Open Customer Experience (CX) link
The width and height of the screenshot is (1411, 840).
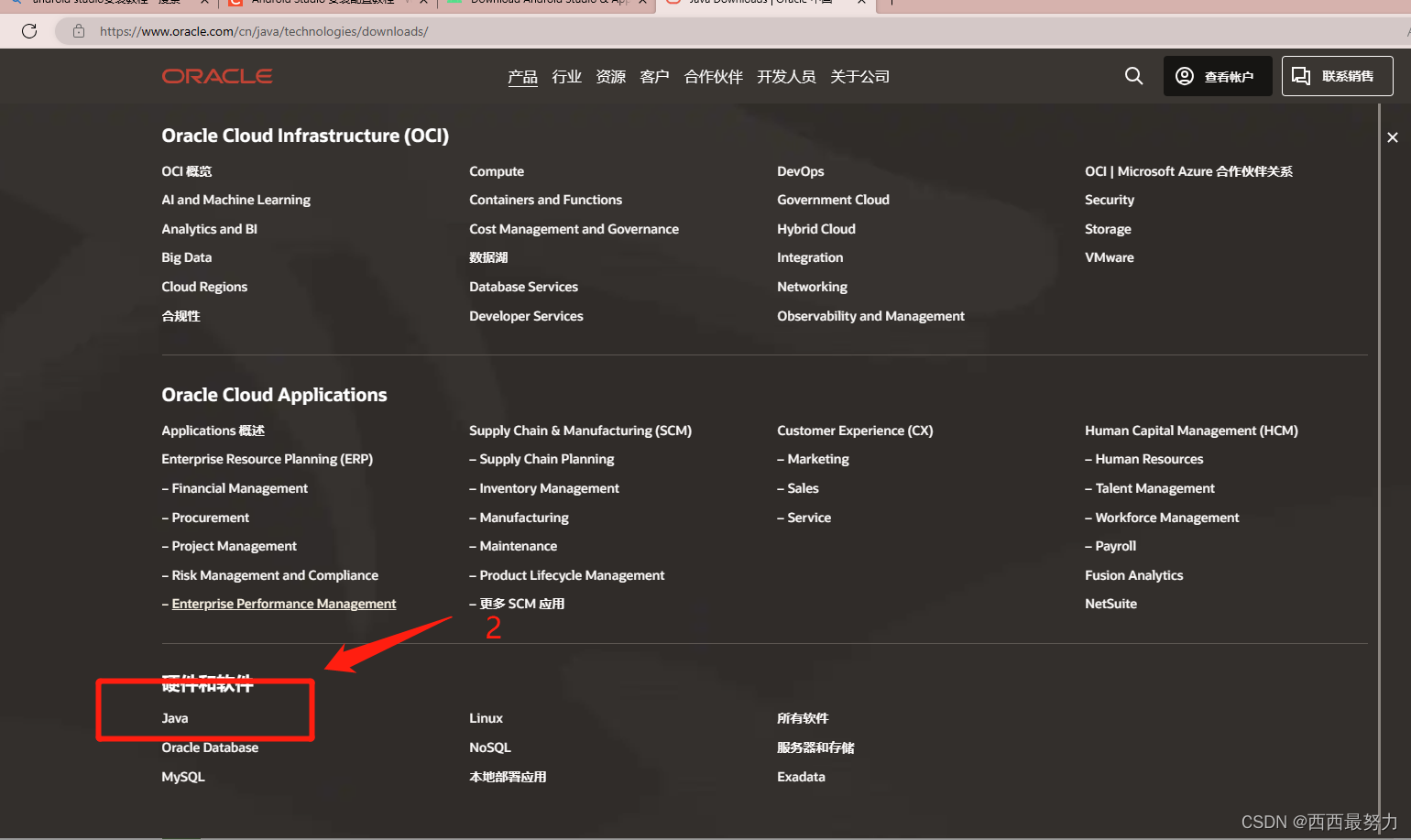[855, 431]
